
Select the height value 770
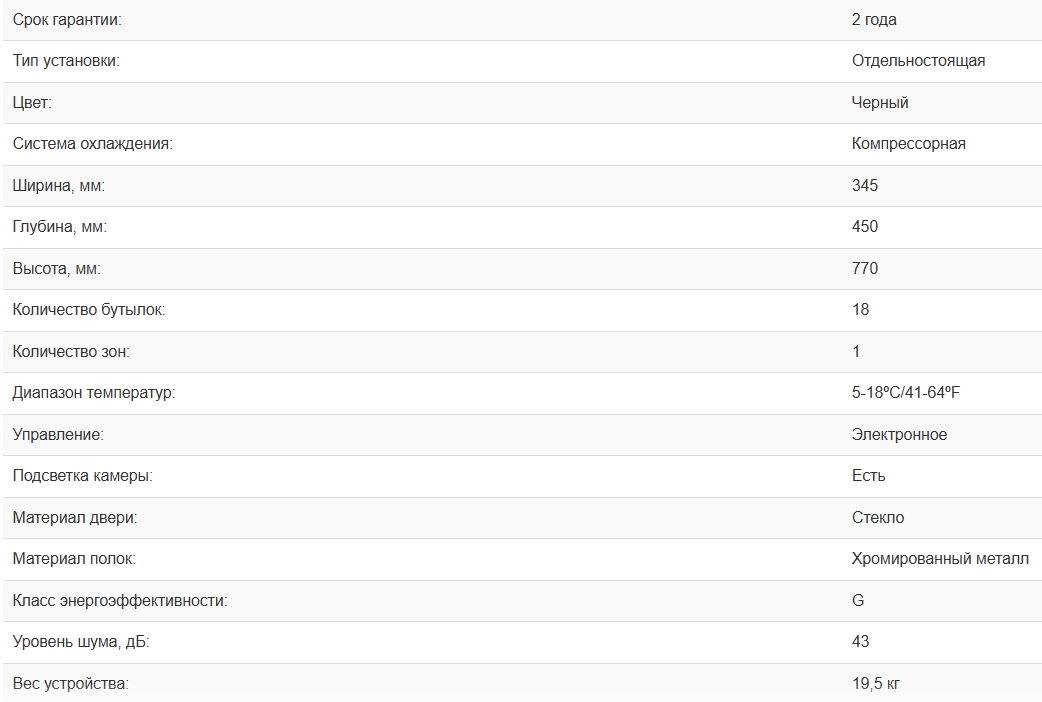(x=865, y=268)
